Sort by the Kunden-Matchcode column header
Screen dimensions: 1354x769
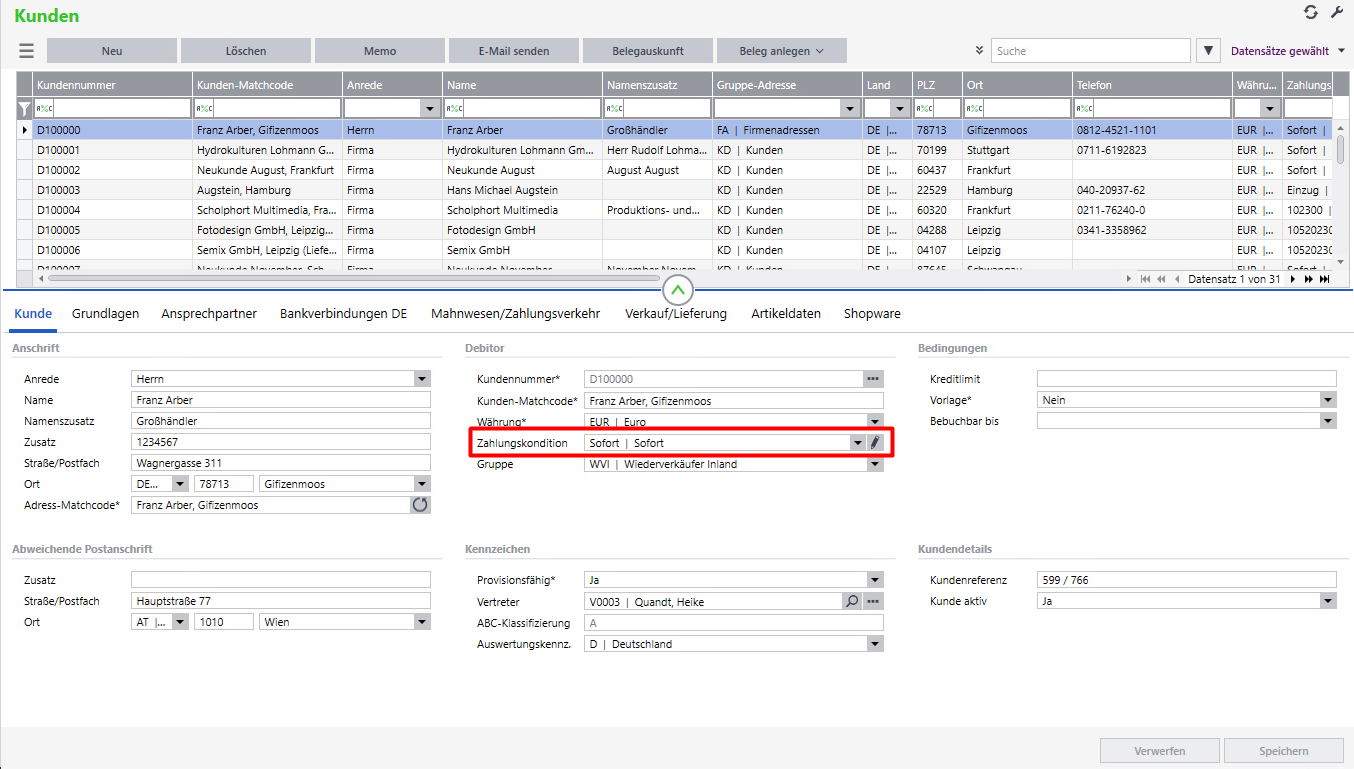[x=267, y=85]
